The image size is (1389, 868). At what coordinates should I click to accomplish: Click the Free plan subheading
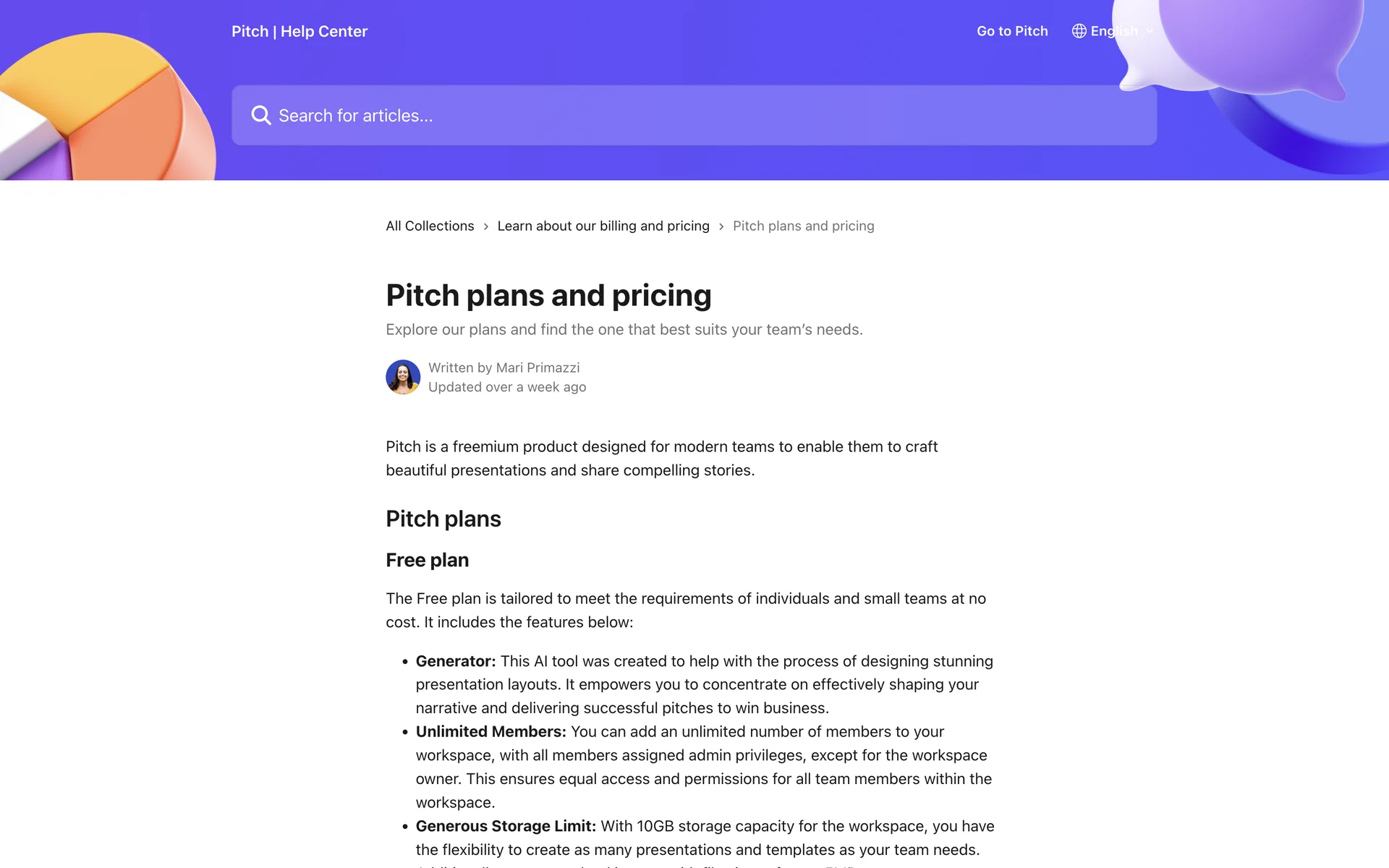click(x=427, y=560)
